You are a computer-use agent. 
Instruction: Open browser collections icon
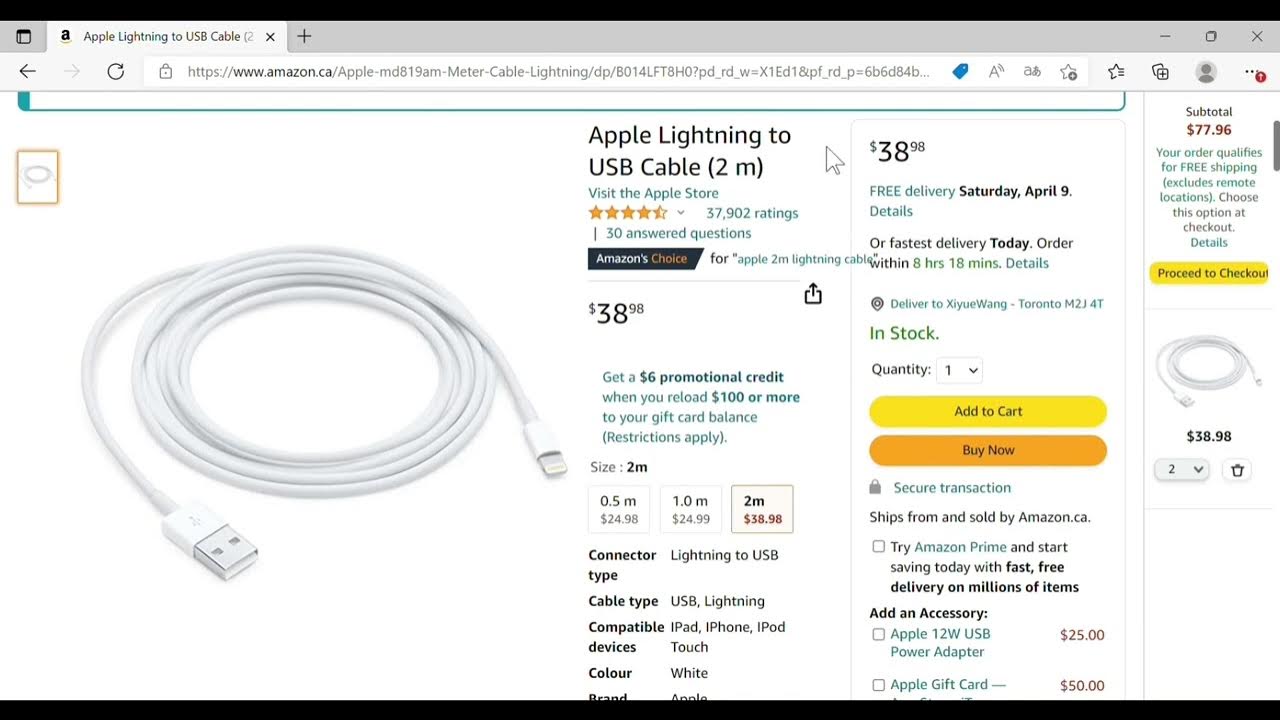pos(1160,71)
